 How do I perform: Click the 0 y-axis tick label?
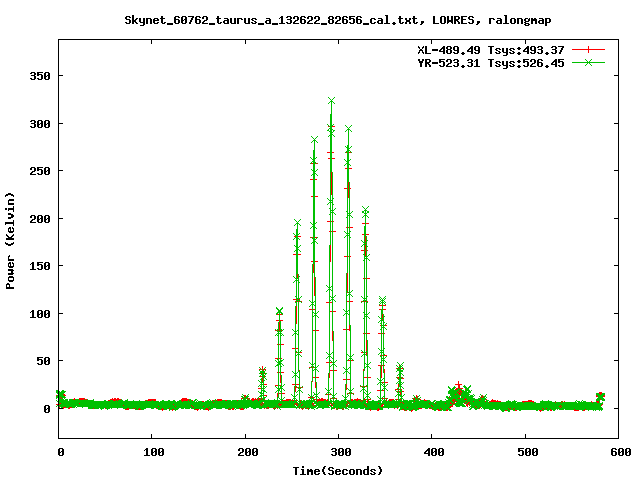click(47, 409)
